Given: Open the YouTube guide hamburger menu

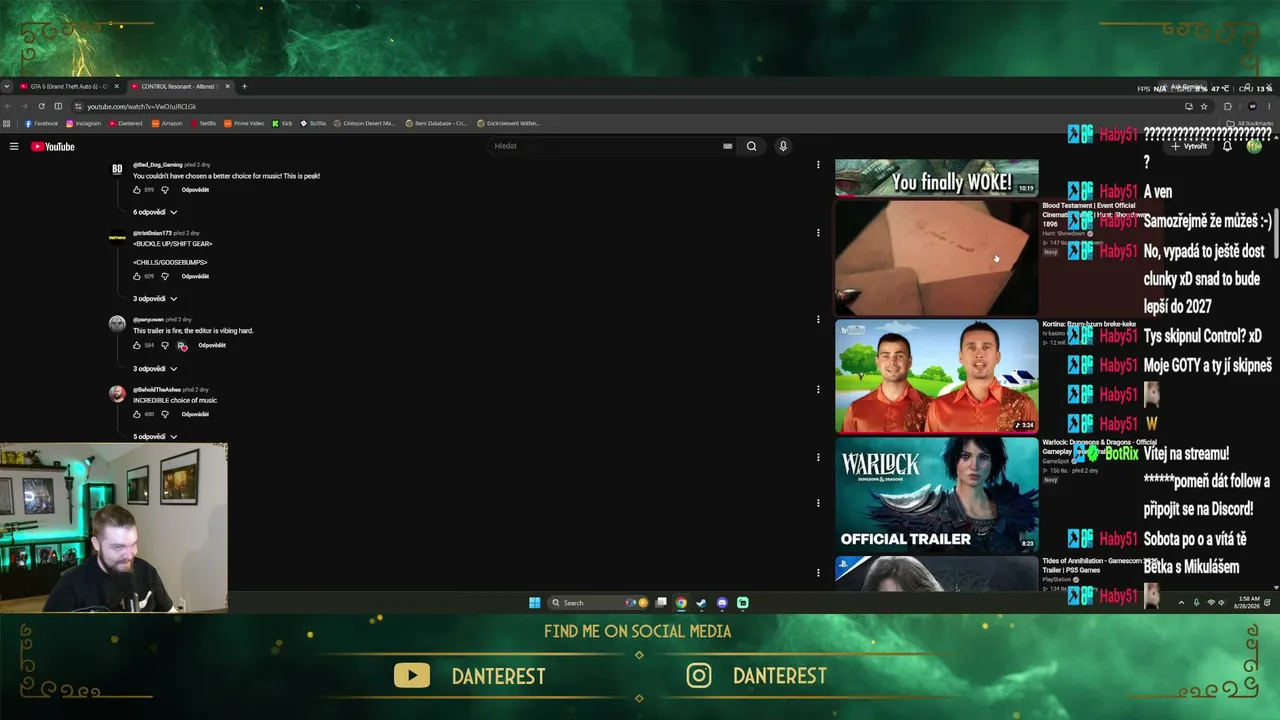Looking at the screenshot, I should point(14,146).
